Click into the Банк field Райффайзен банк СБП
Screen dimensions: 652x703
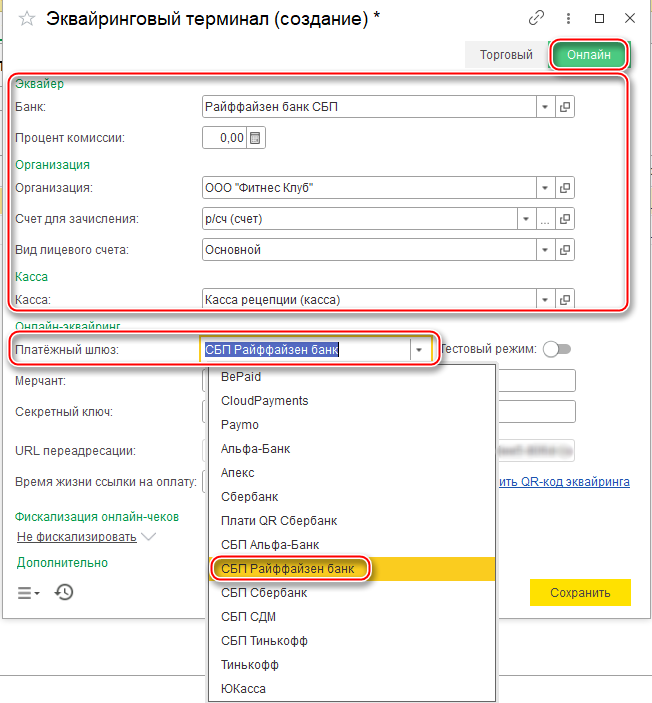369,107
